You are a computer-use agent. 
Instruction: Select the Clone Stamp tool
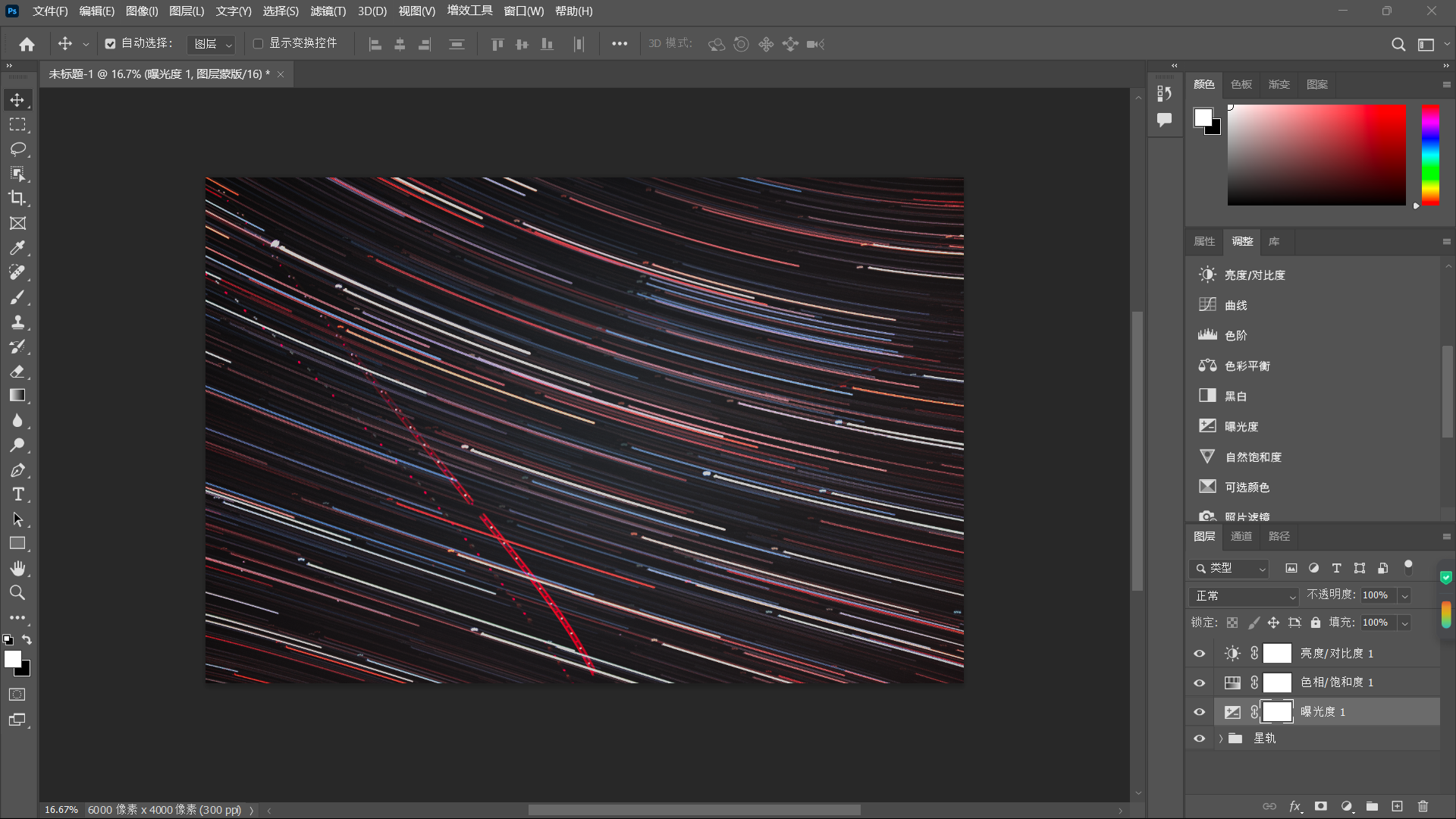click(17, 322)
